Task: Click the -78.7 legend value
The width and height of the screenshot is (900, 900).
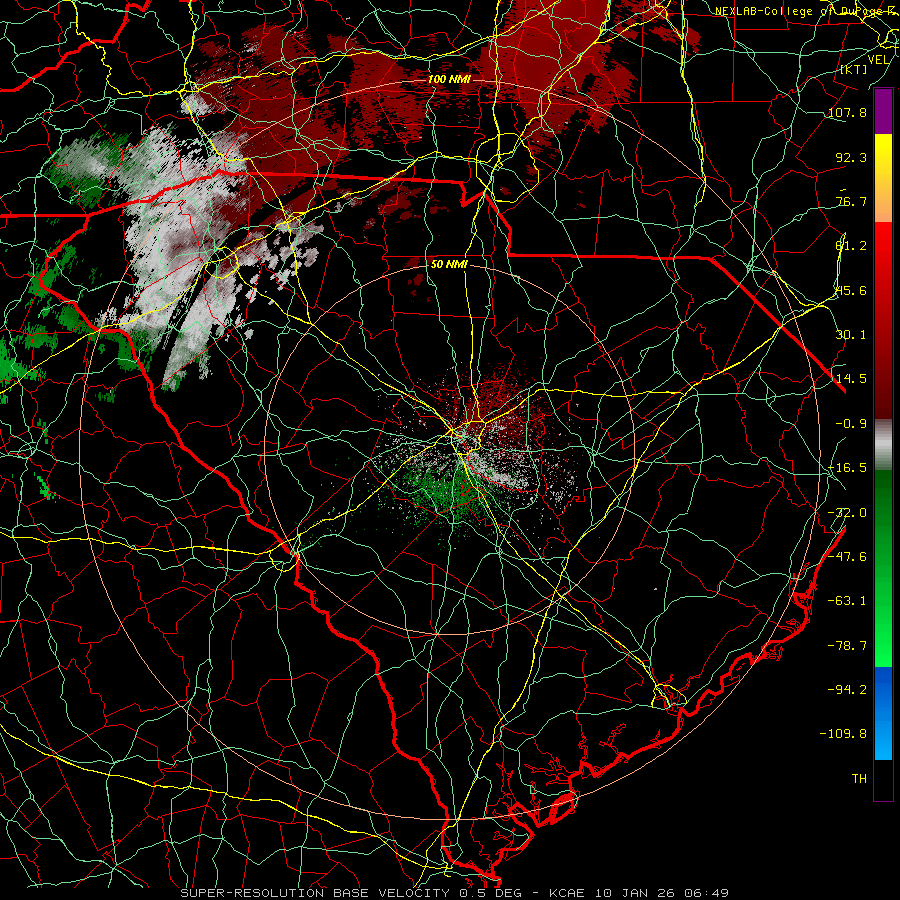Action: pos(847,646)
